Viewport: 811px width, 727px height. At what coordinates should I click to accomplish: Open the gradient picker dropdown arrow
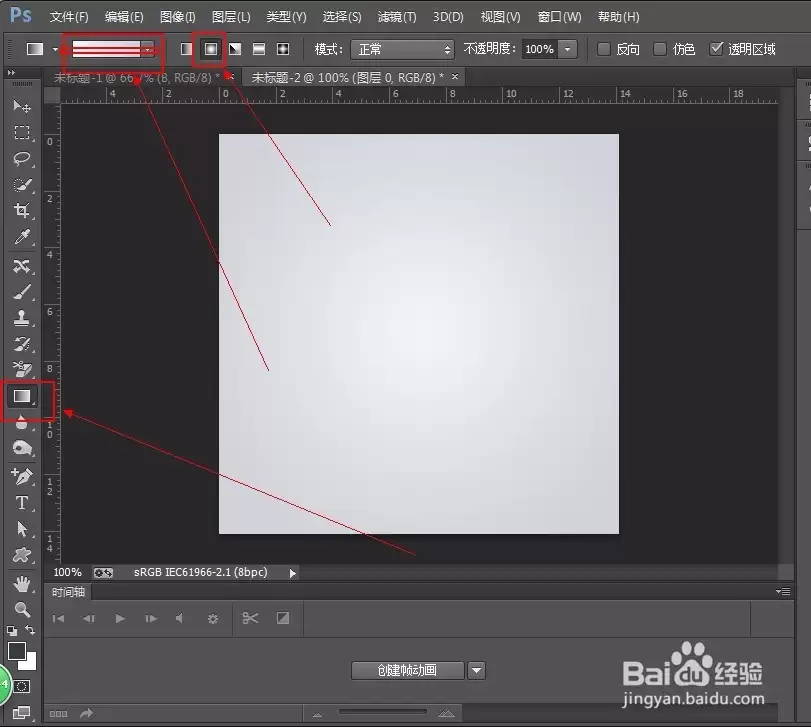(148, 50)
